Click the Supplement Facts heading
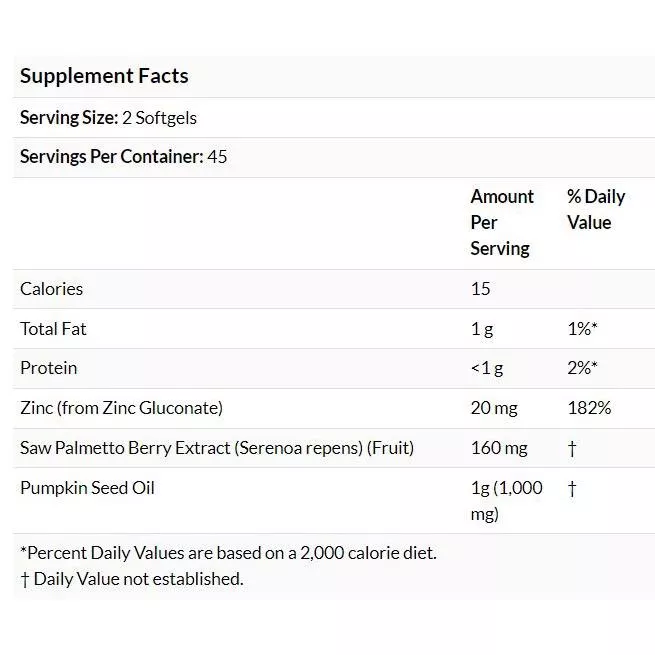This screenshot has height=655, width=655. tap(104, 76)
